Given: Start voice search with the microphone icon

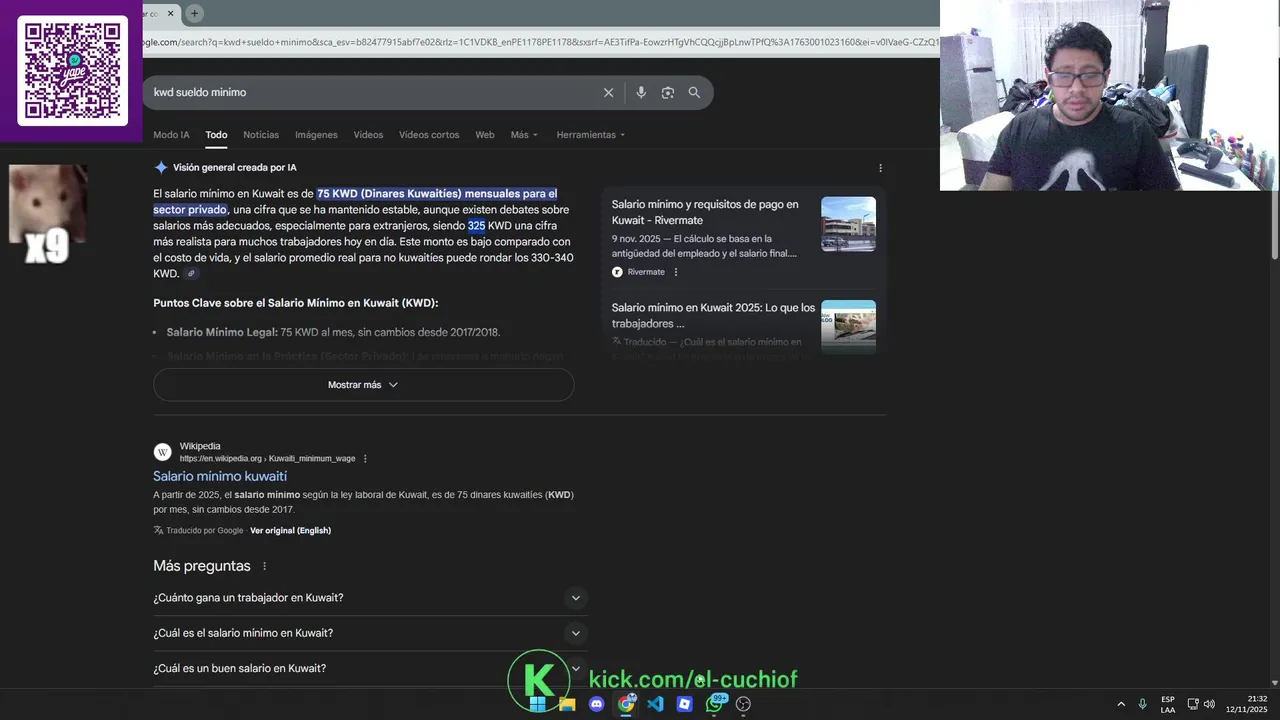Looking at the screenshot, I should (x=641, y=92).
